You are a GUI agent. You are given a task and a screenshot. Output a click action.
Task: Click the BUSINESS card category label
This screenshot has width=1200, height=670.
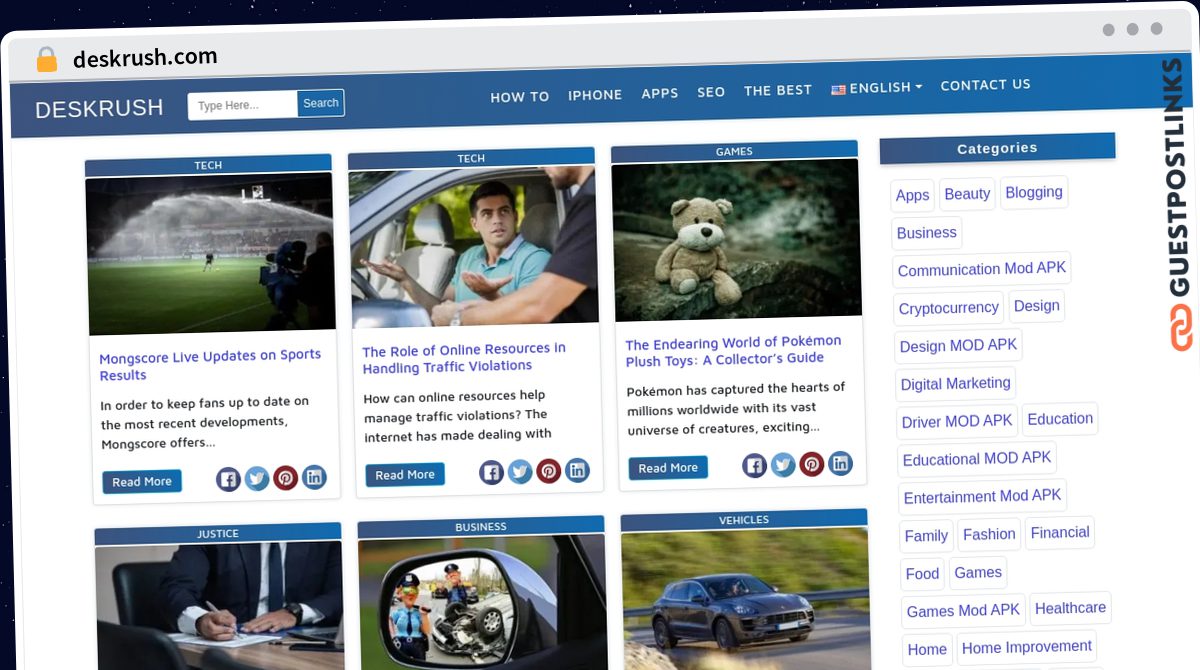(x=481, y=526)
